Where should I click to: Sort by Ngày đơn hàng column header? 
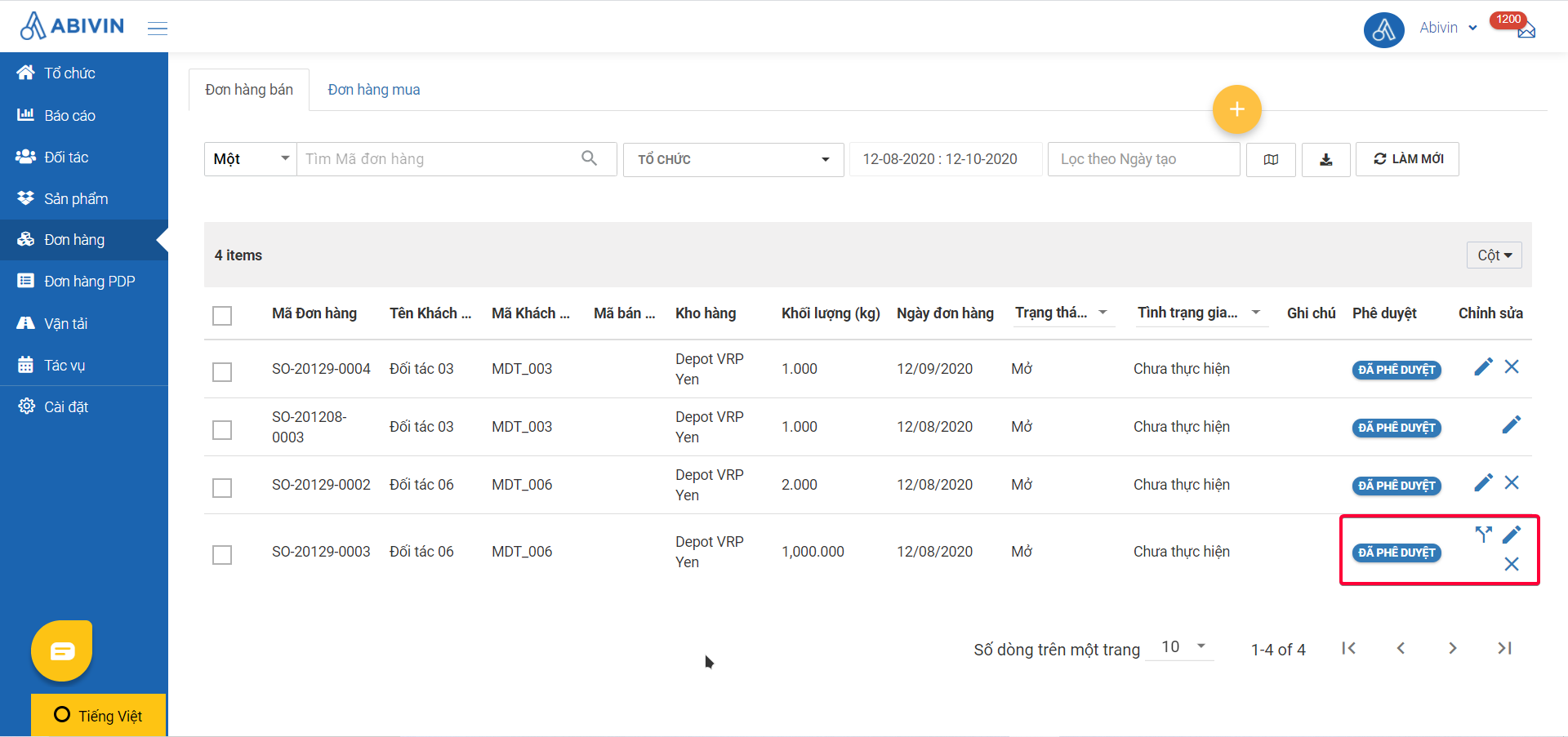click(945, 313)
